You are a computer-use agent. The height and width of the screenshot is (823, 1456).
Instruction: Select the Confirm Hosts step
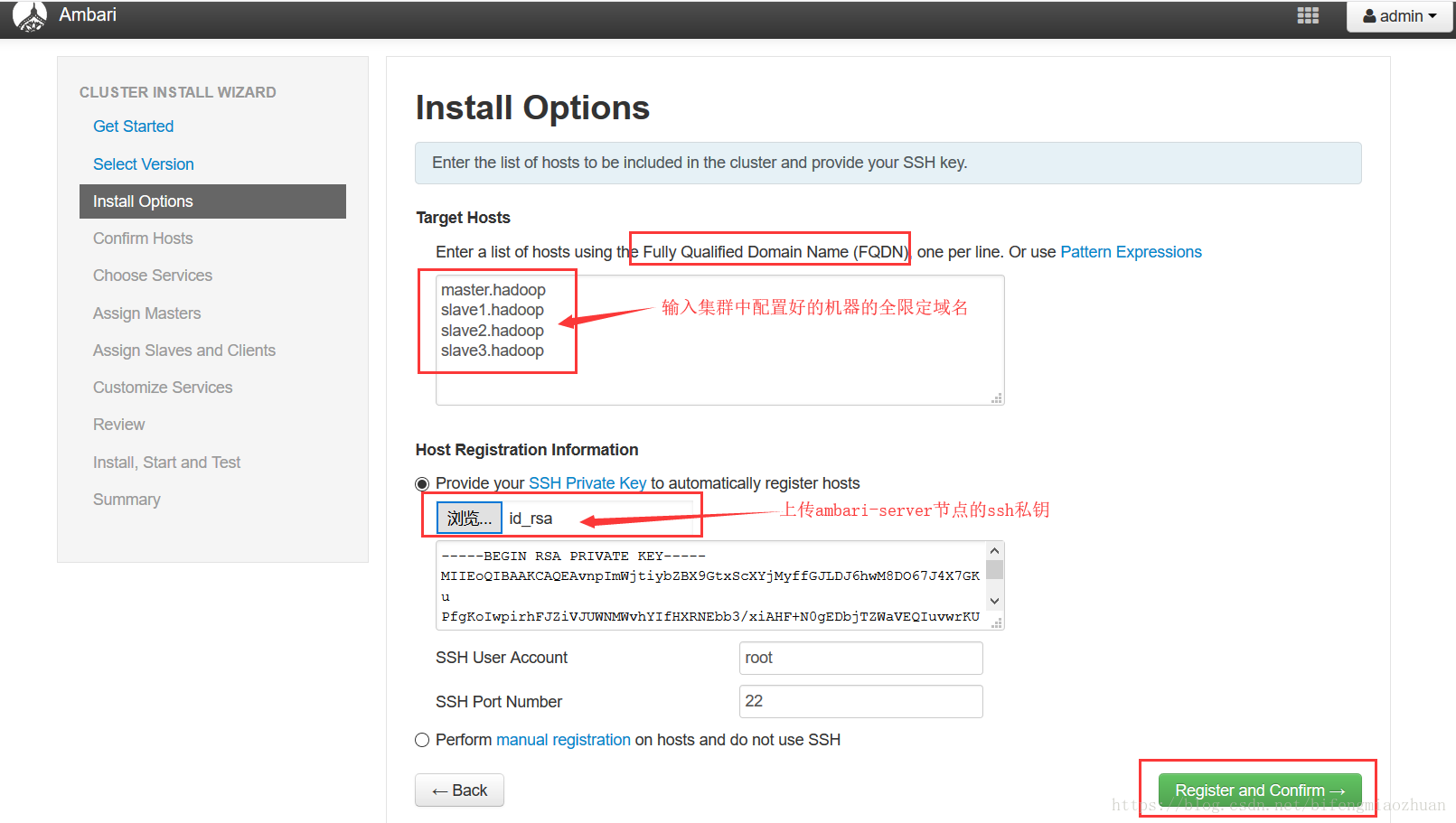[143, 238]
